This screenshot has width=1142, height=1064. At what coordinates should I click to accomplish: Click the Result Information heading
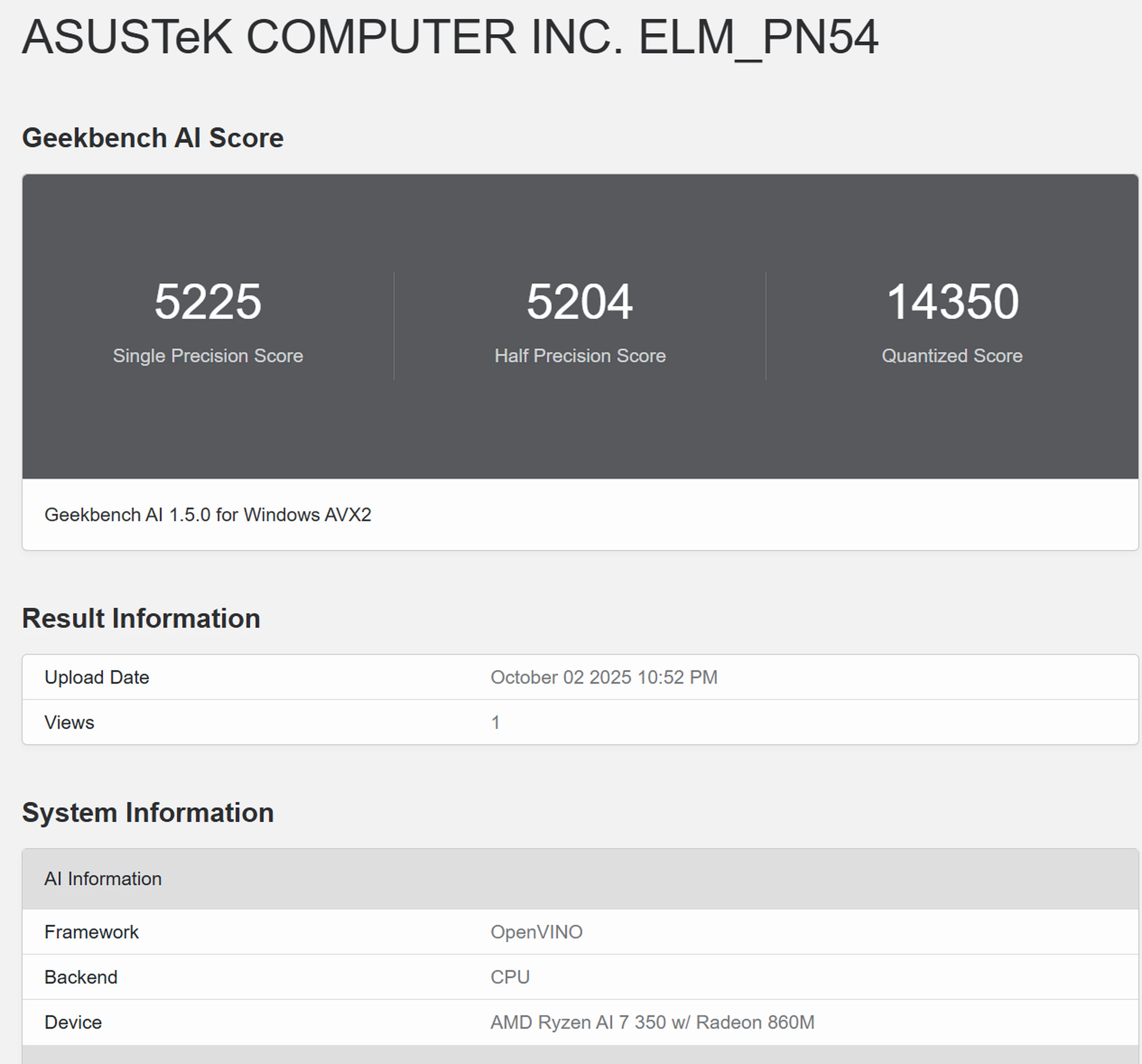(x=141, y=618)
